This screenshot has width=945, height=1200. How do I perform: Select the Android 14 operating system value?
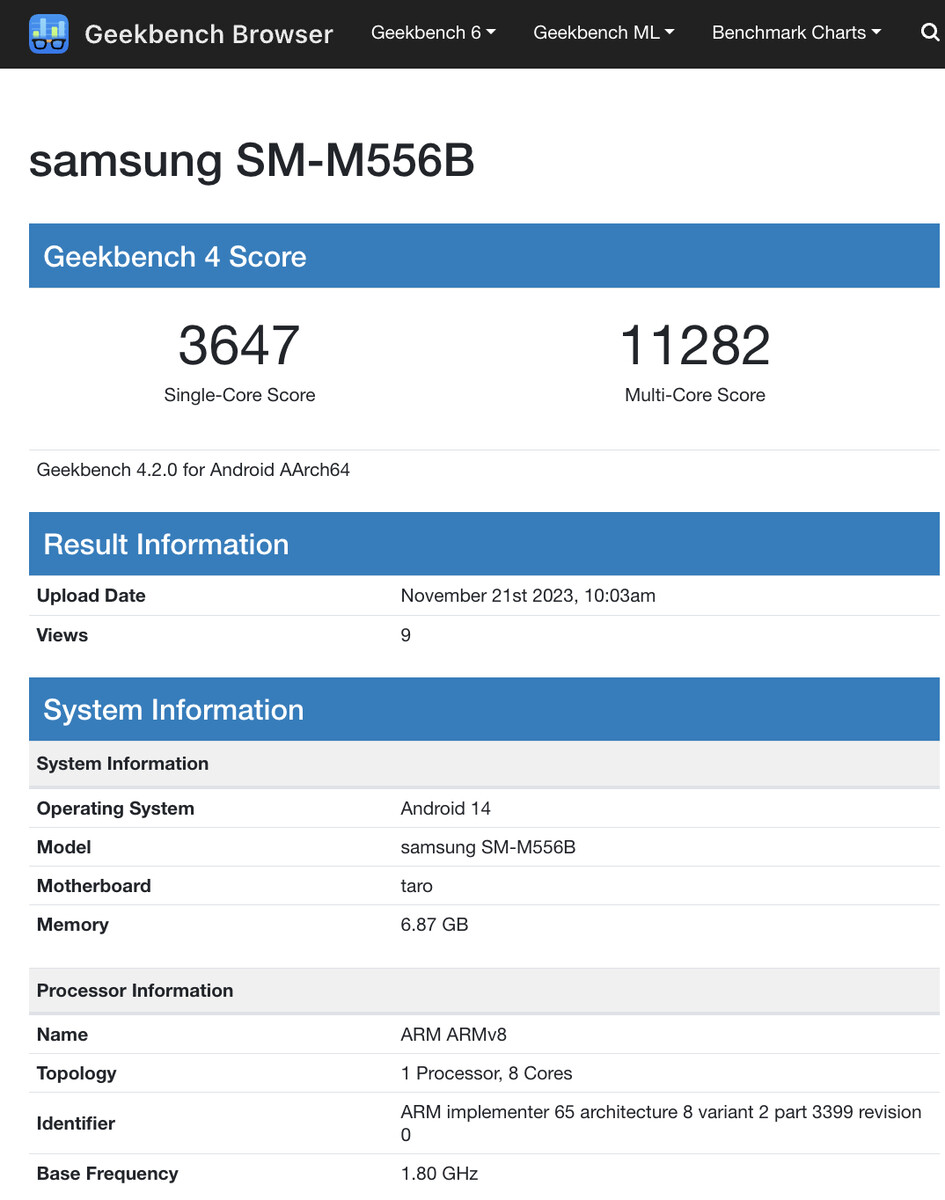[x=446, y=808]
